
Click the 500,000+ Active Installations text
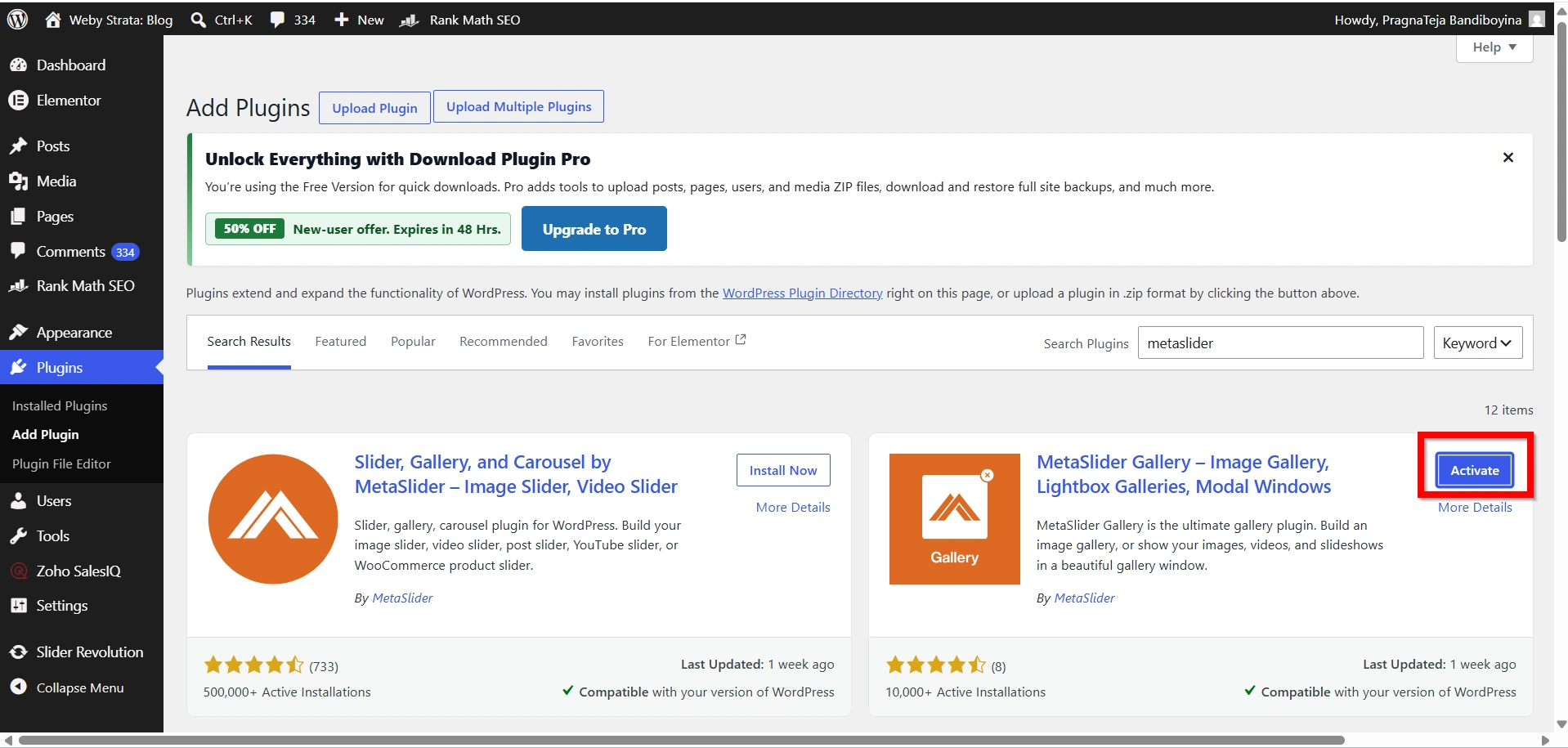pyautogui.click(x=287, y=692)
